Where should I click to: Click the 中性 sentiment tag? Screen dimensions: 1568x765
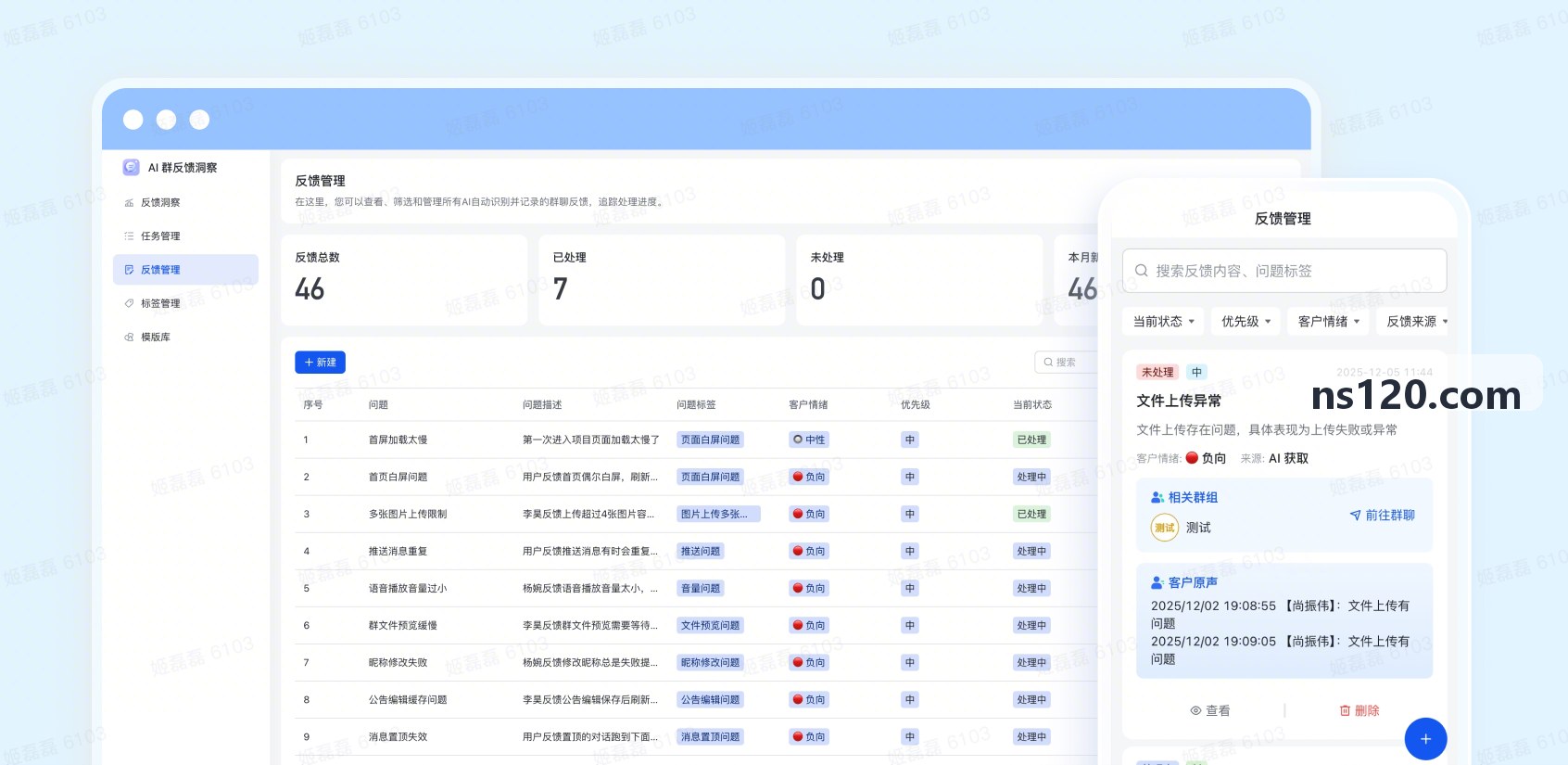click(809, 440)
